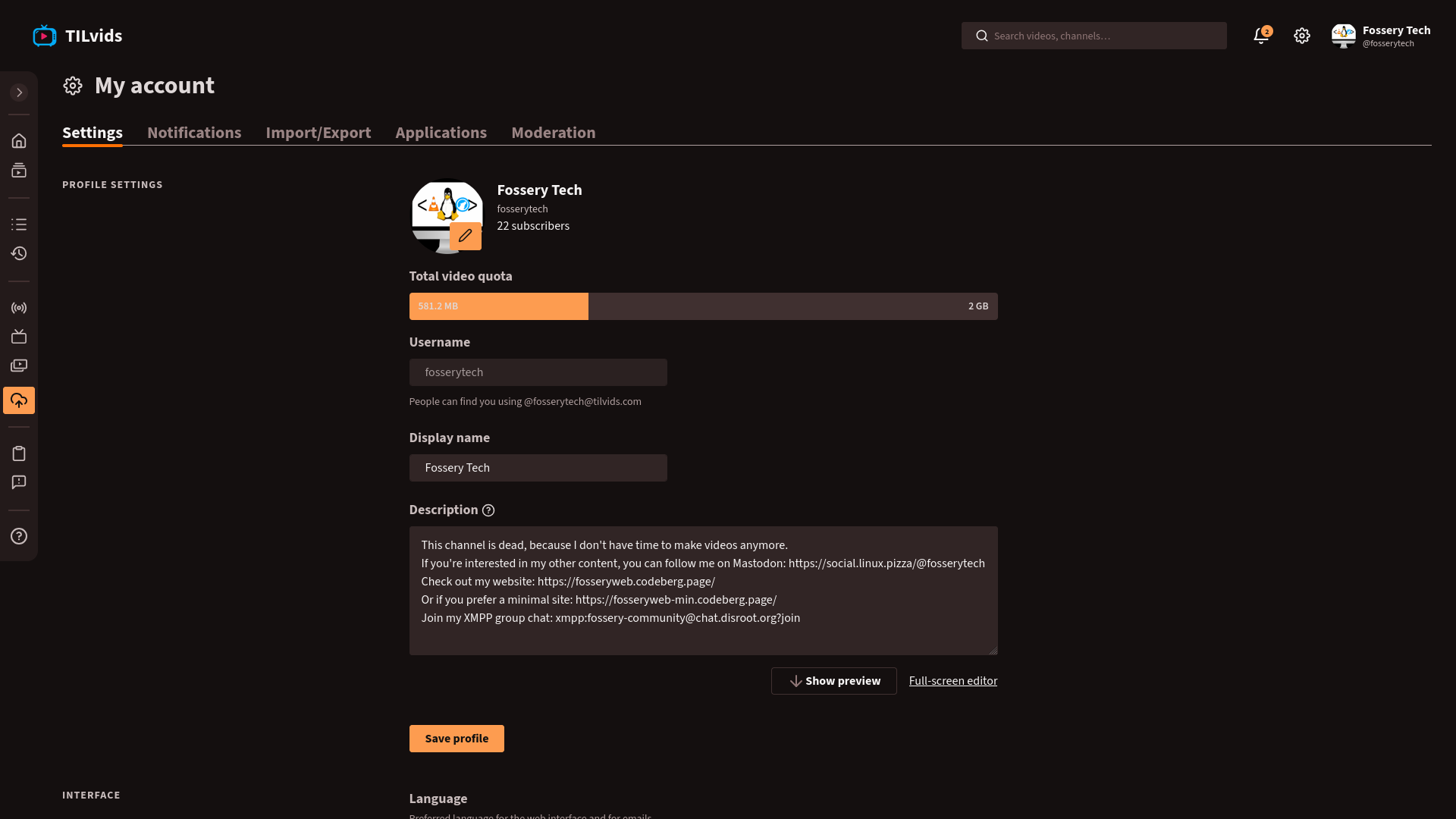Open subscriptions videos sidebar icon
This screenshot has width=1456, height=819.
[19, 171]
